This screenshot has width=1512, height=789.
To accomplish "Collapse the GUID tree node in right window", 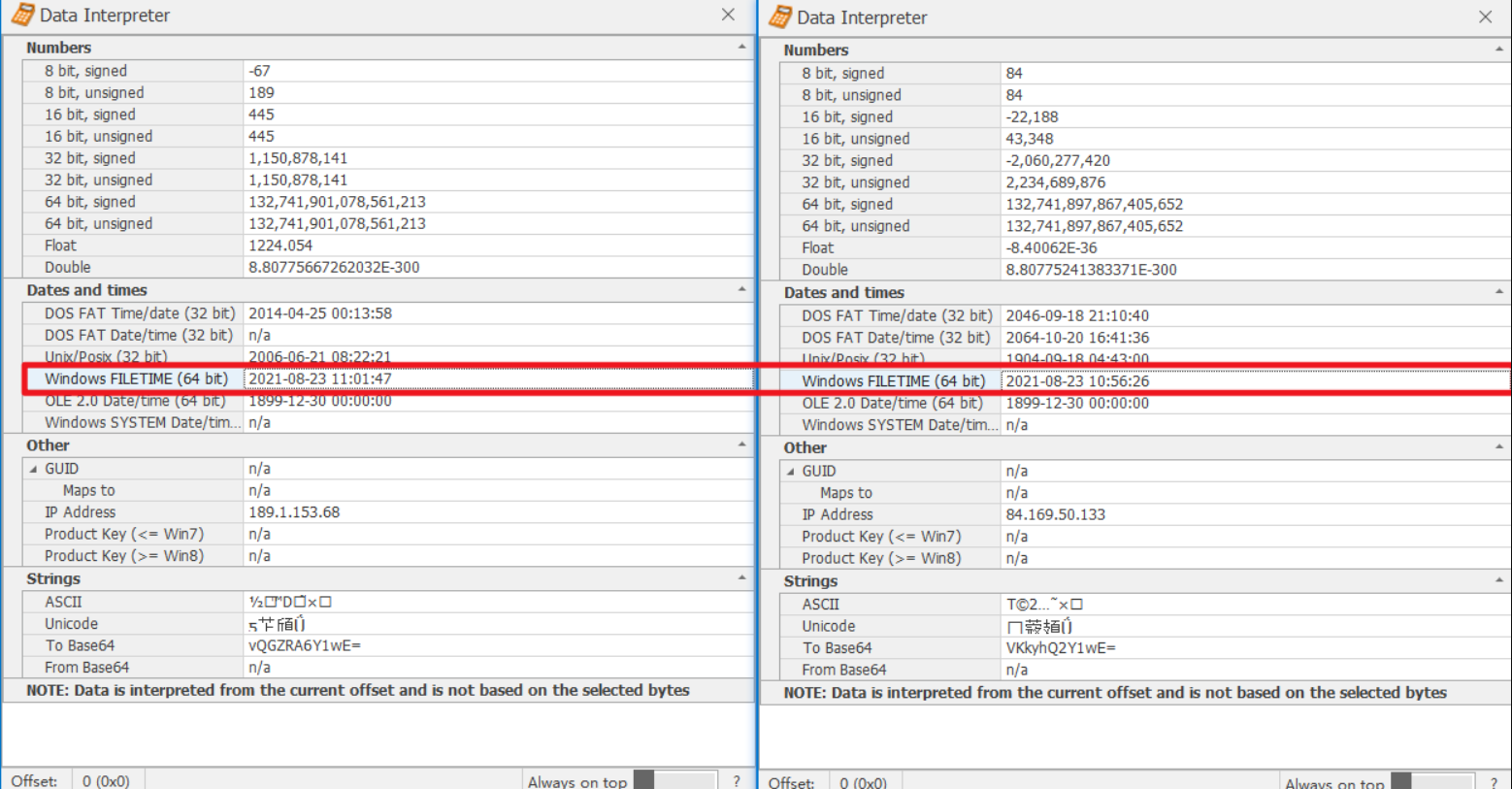I will [790, 471].
